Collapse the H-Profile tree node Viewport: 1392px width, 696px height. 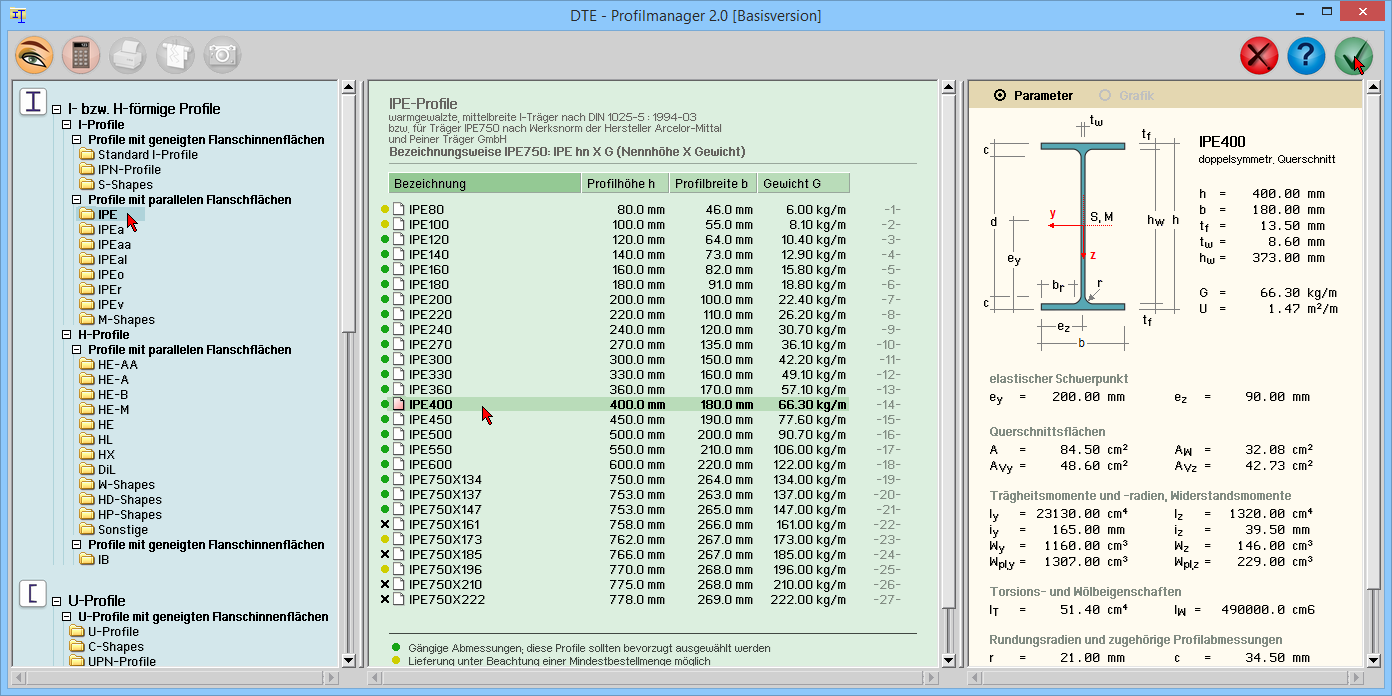coord(67,335)
